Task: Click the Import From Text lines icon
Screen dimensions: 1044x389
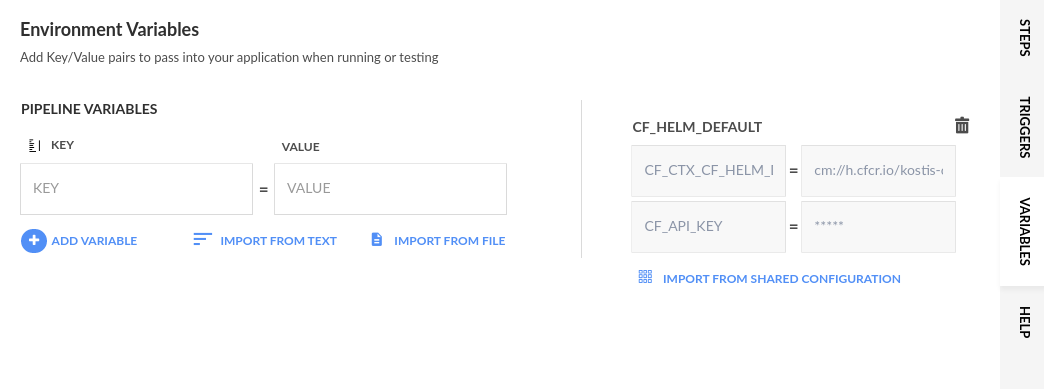Action: tap(202, 240)
